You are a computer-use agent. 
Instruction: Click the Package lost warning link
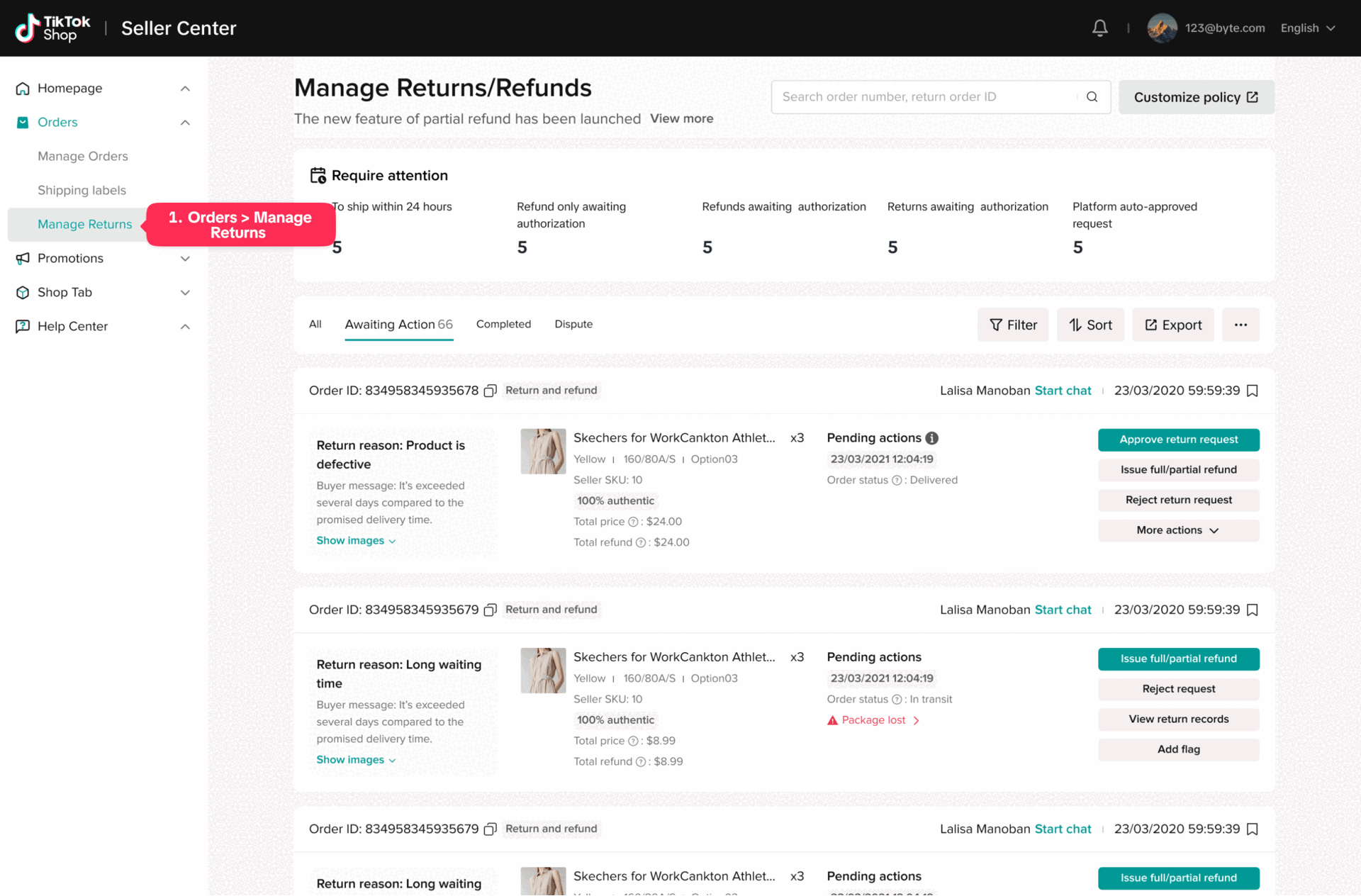[873, 720]
